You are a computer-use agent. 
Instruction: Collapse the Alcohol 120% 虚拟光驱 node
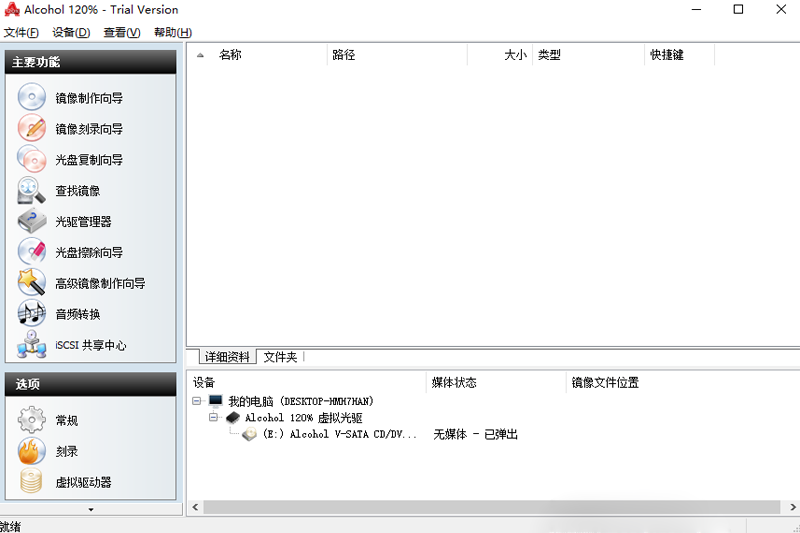[213, 418]
